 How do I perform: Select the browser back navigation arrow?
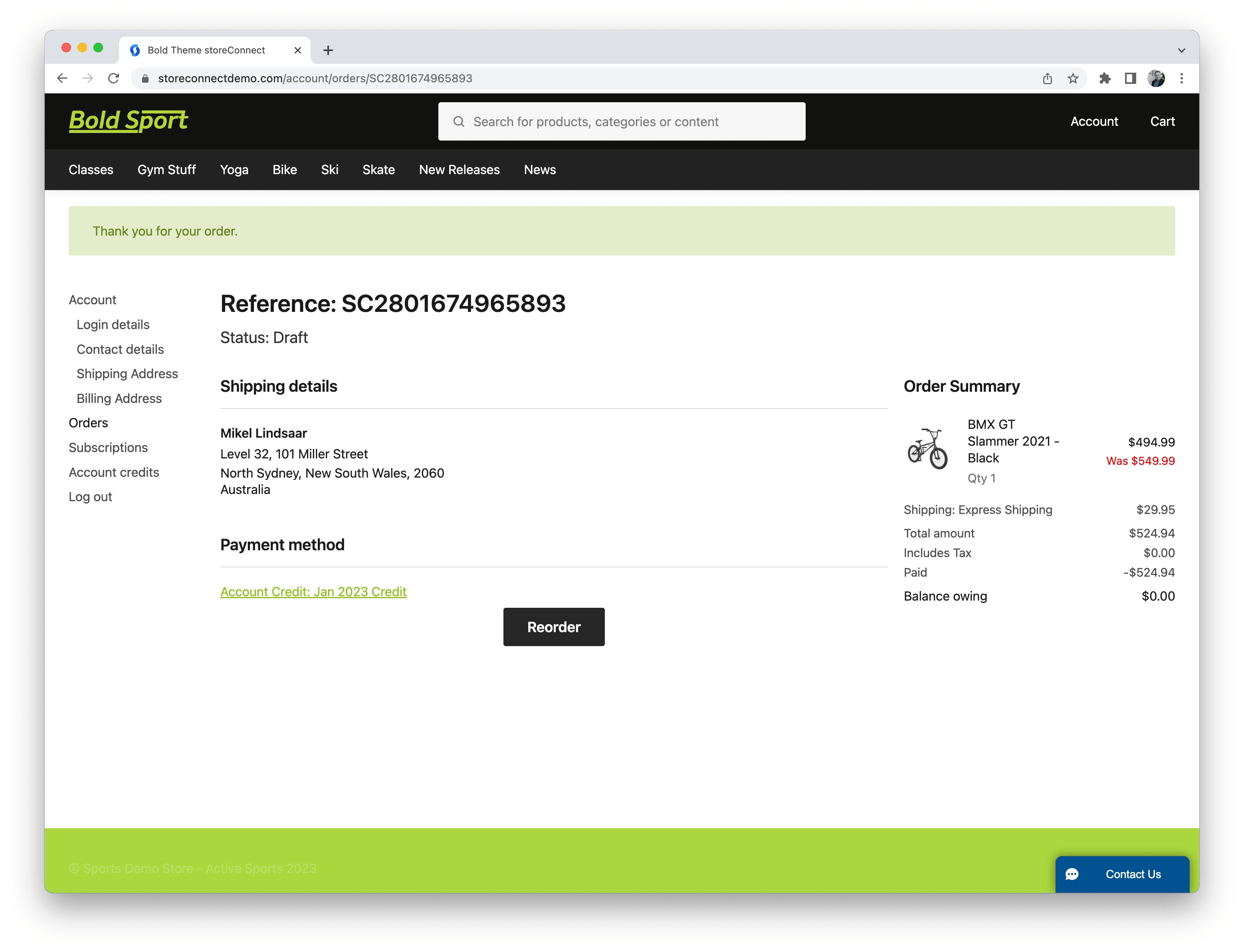click(62, 78)
